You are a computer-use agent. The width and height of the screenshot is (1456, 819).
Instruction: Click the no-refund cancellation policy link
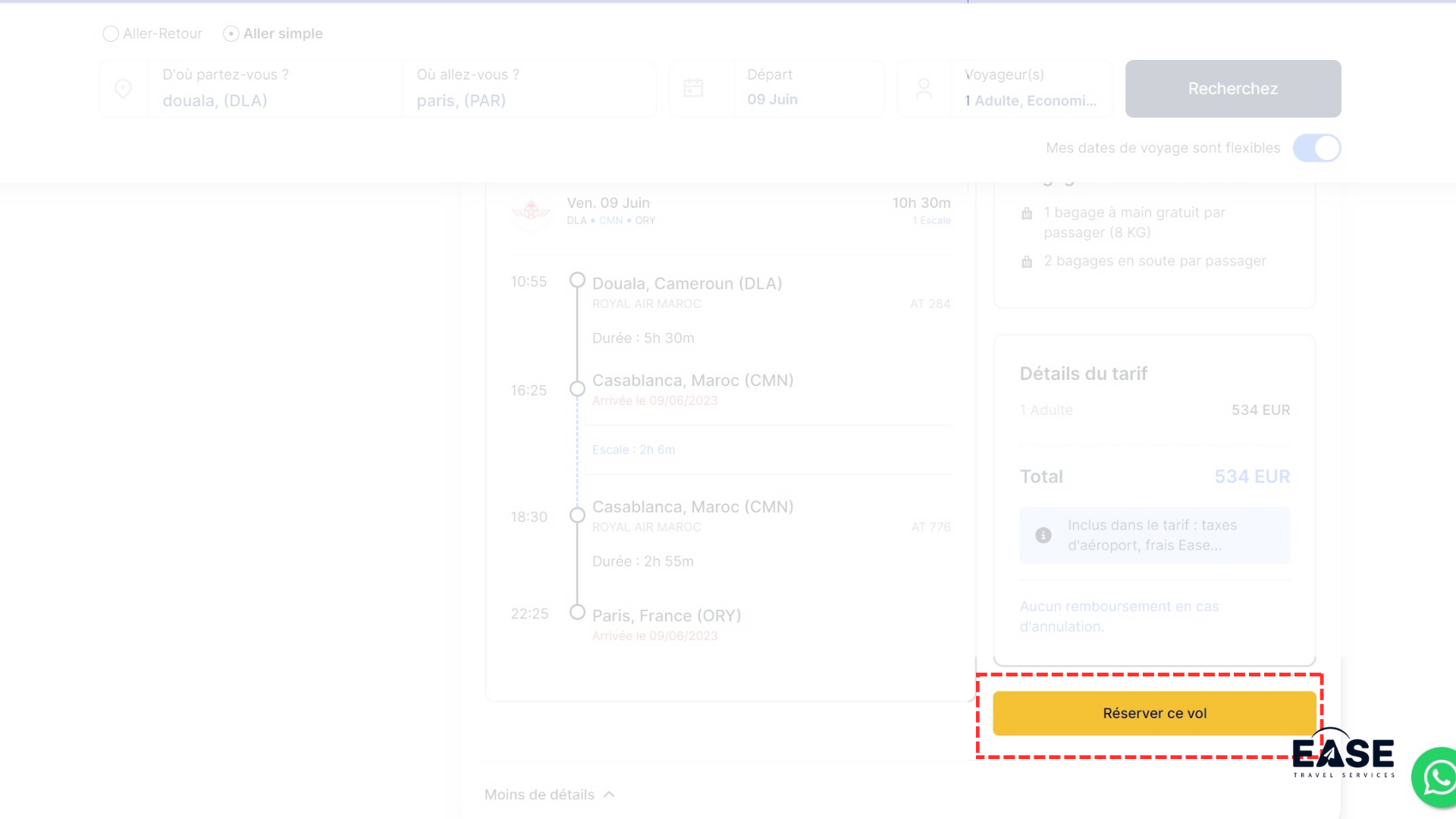[1119, 616]
